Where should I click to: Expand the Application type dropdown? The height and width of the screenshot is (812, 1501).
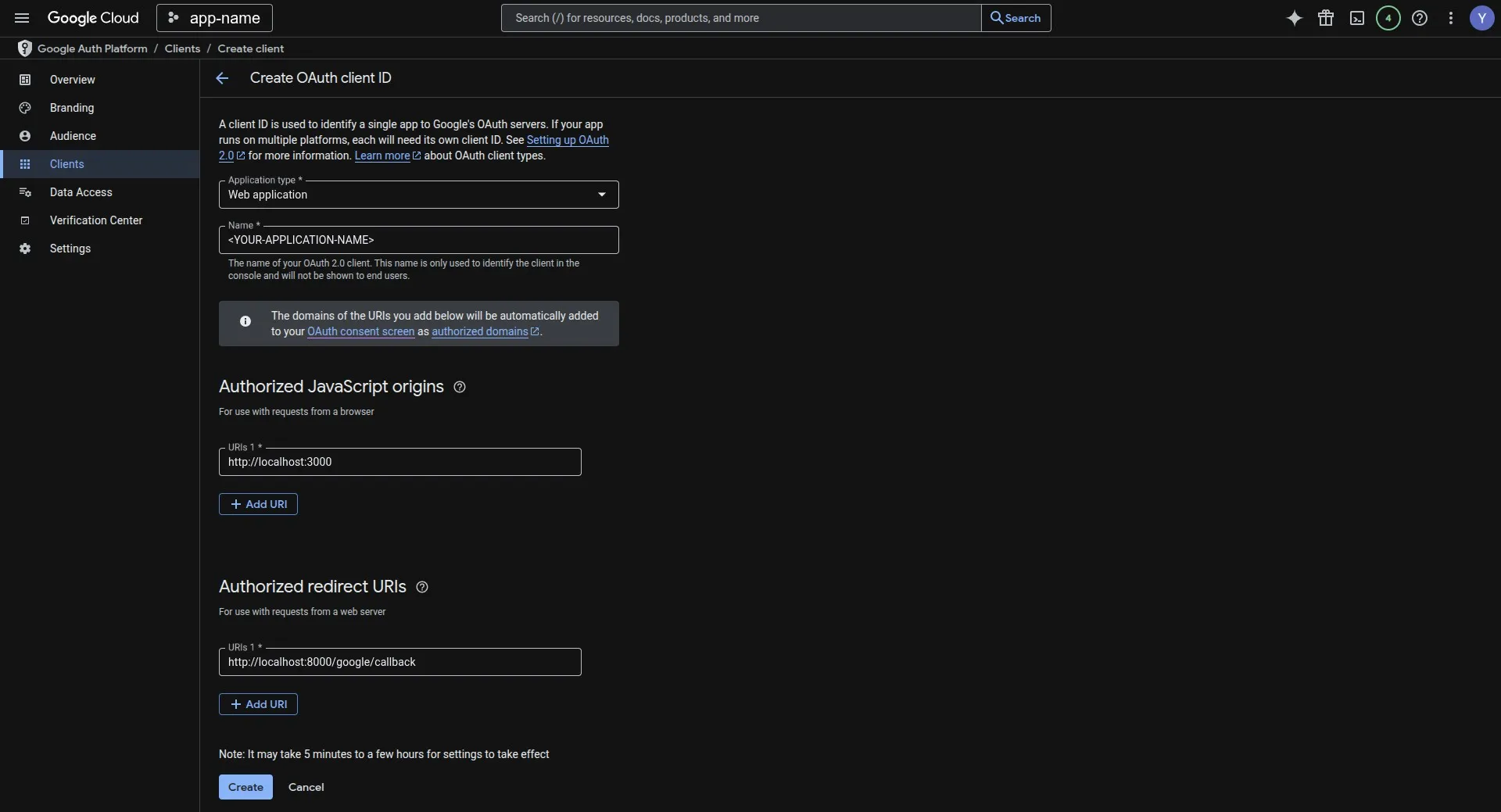coord(419,195)
